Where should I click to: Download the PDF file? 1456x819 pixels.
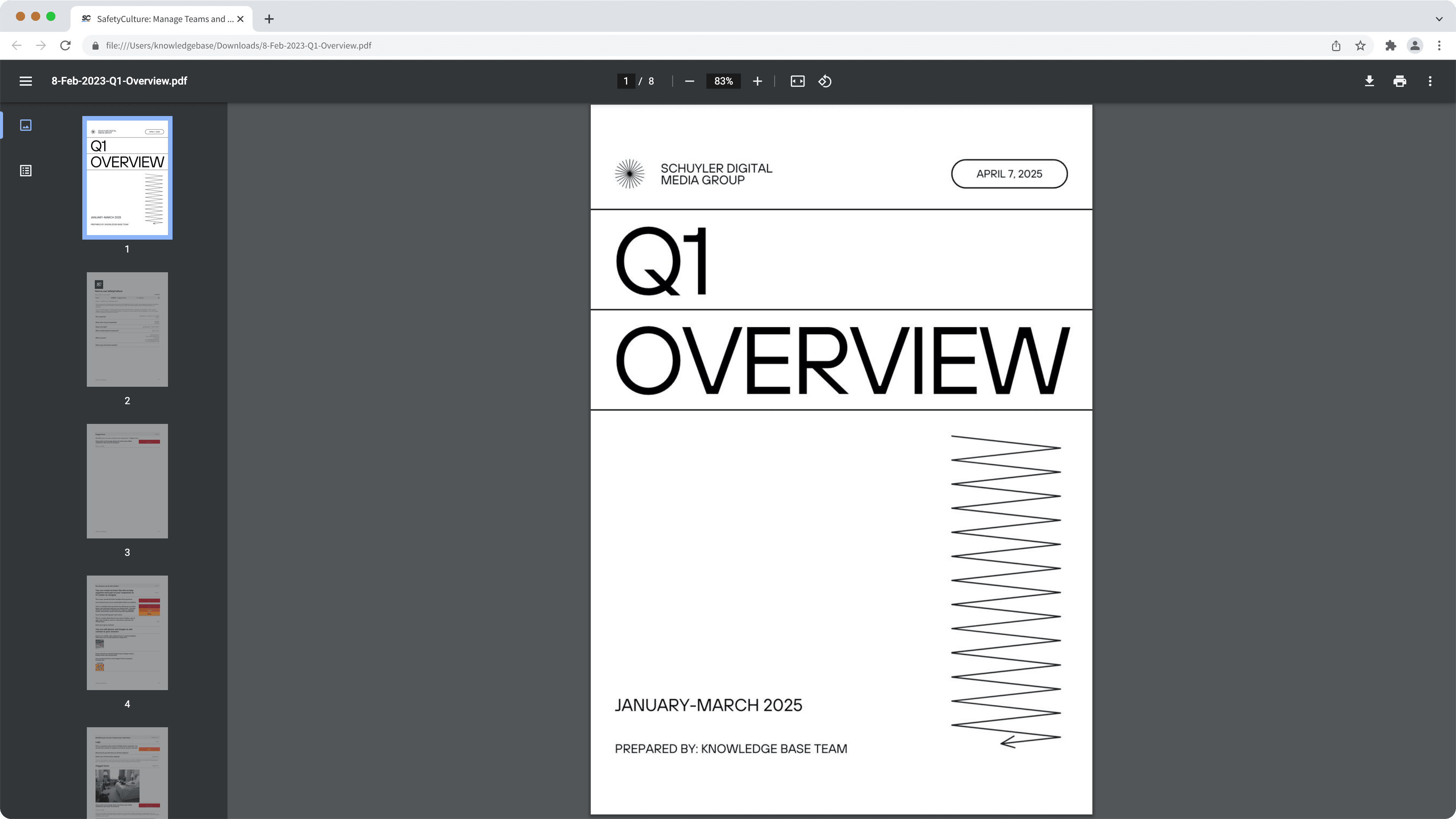click(1369, 82)
